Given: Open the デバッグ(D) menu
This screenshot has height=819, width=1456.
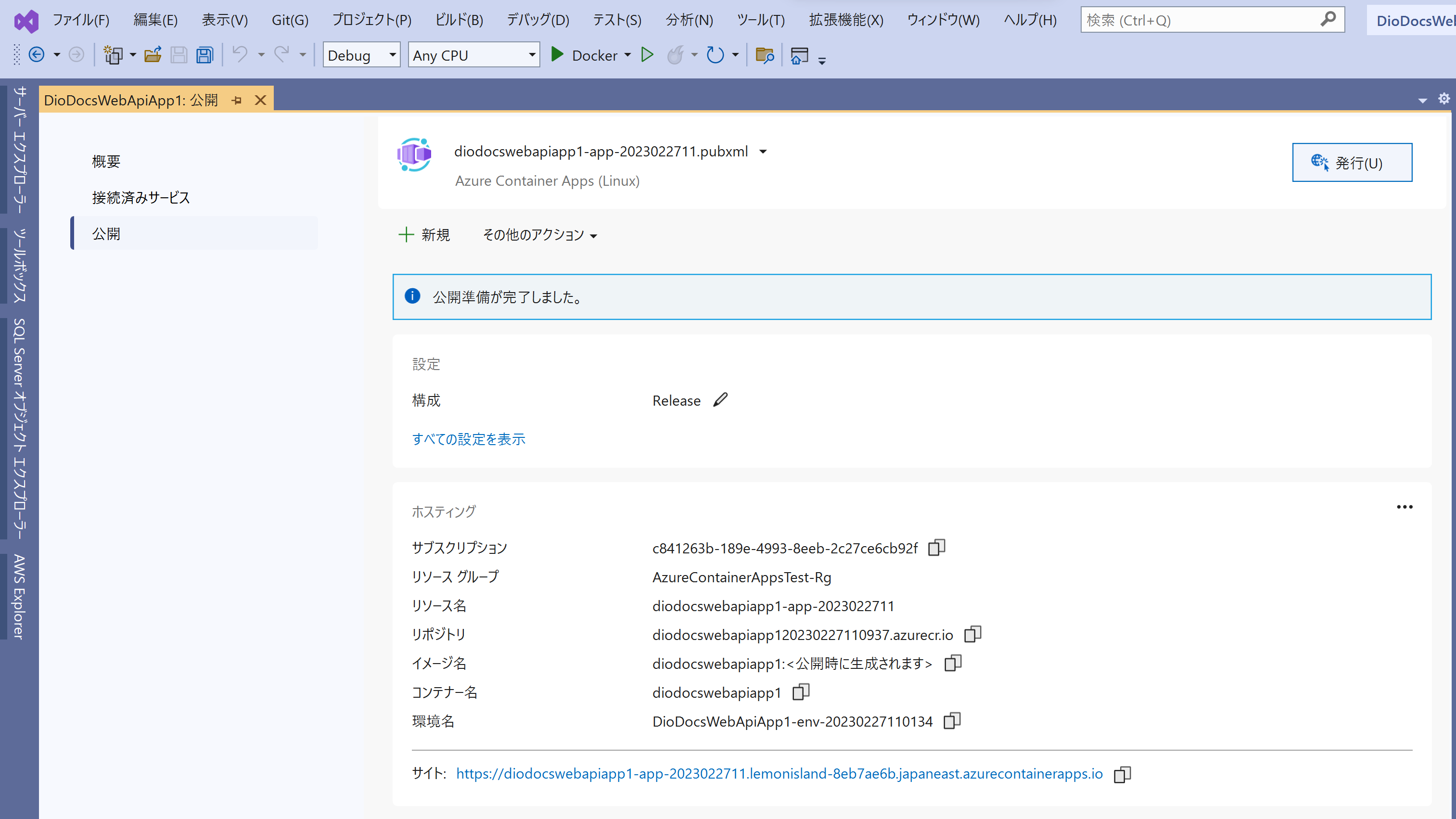Looking at the screenshot, I should [537, 20].
